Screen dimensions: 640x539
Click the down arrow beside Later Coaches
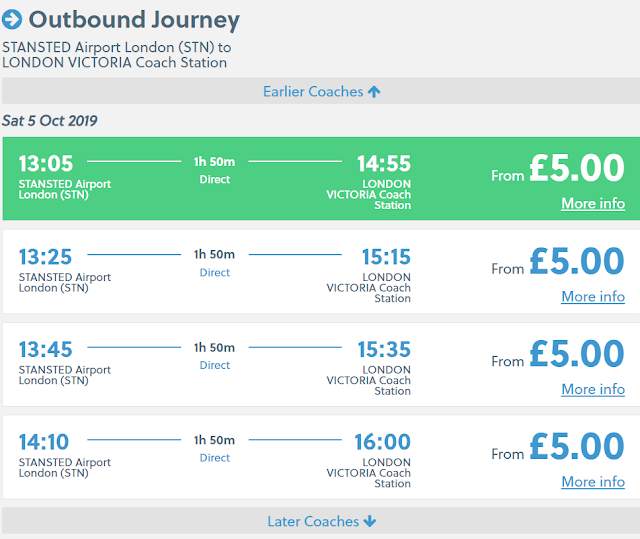pos(370,522)
